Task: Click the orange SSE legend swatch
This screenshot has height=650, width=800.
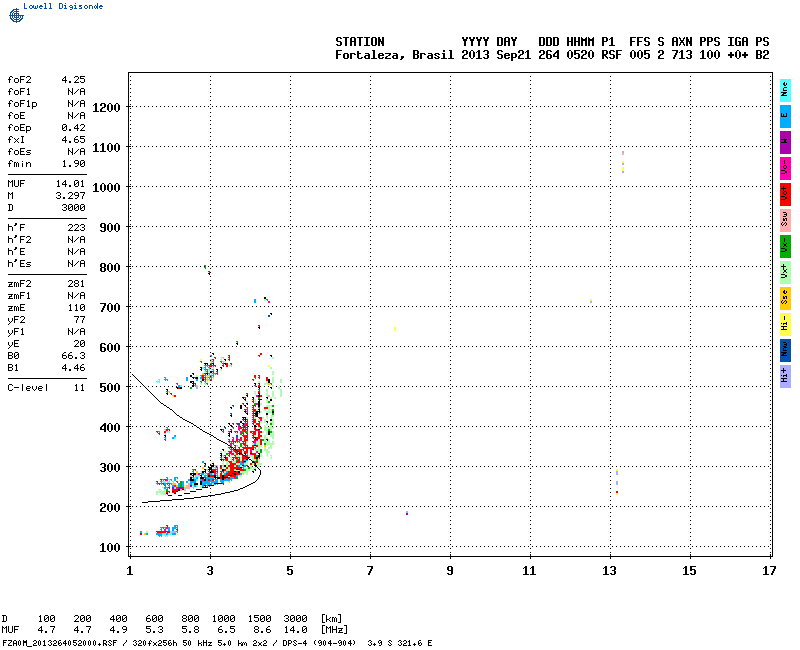Action: coord(785,298)
